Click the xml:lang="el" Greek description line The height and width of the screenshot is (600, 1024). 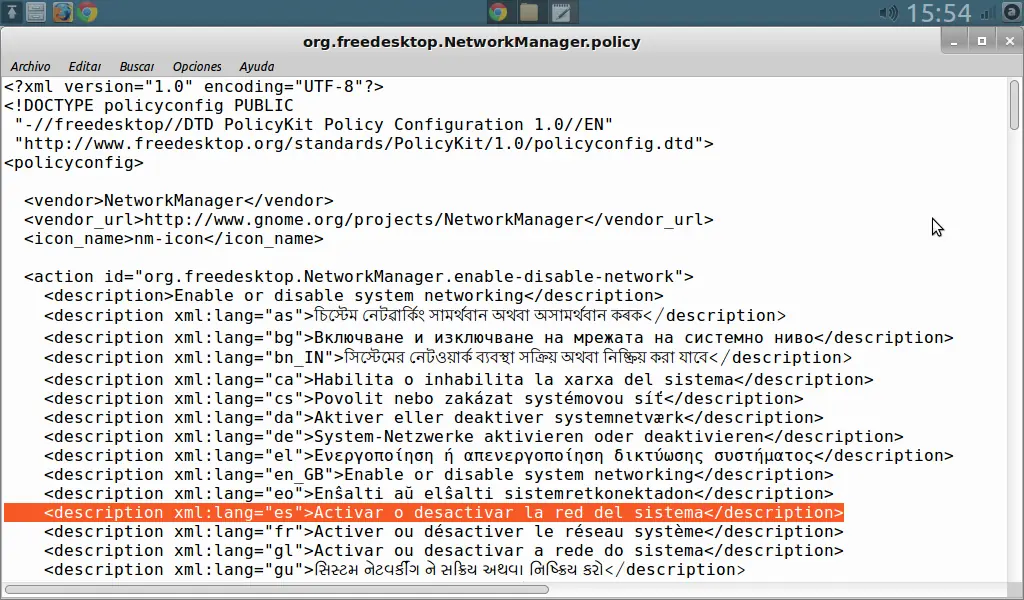(x=499, y=455)
